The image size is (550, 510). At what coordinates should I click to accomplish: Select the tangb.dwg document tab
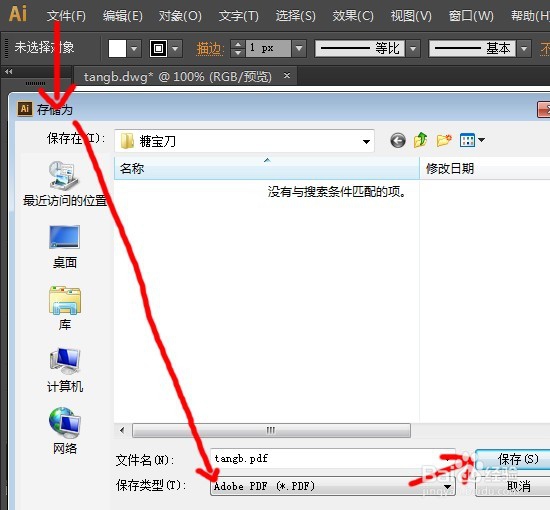point(177,76)
